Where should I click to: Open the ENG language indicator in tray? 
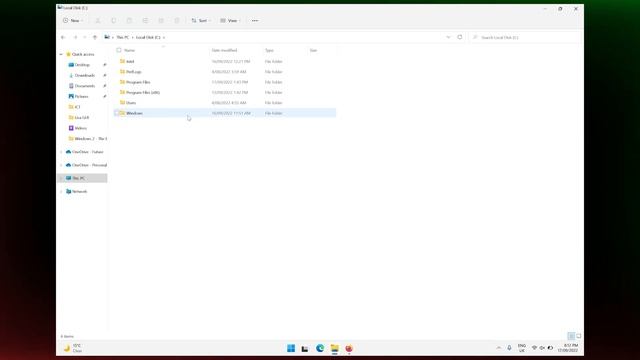pyautogui.click(x=522, y=348)
